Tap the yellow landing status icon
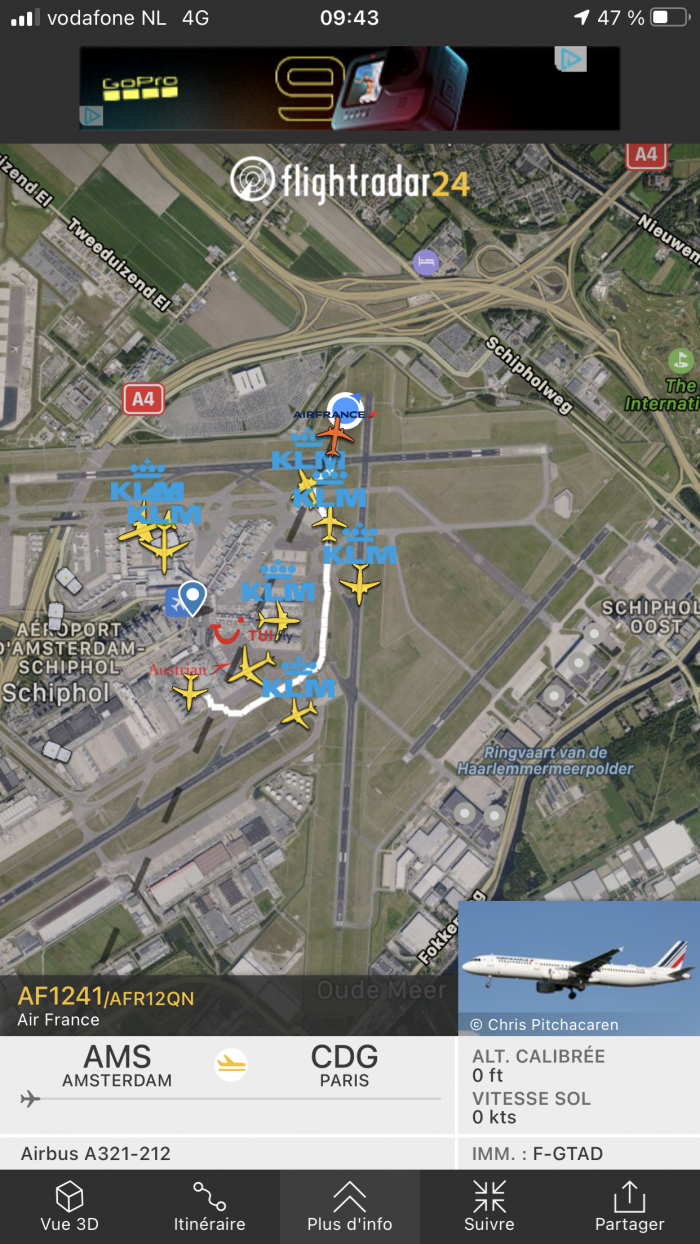This screenshot has height=1244, width=700. 232,1064
